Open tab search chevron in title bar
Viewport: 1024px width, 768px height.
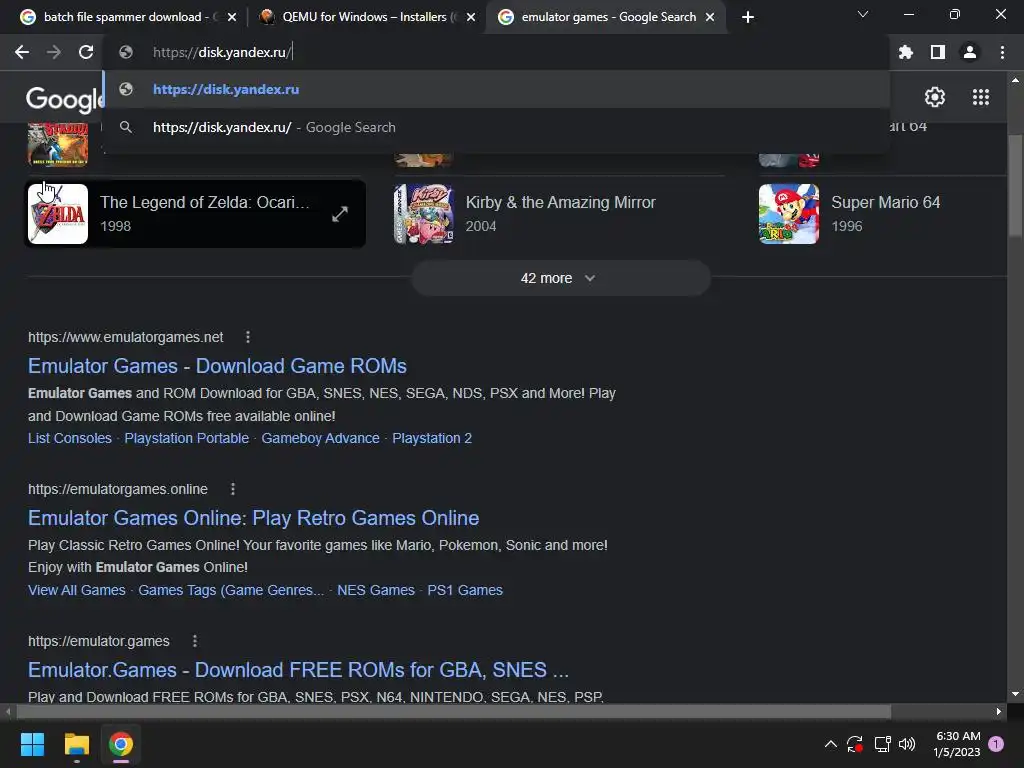(863, 14)
